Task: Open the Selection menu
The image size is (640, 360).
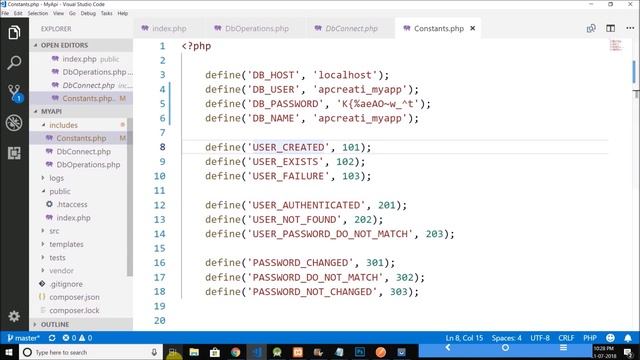Action: point(38,13)
